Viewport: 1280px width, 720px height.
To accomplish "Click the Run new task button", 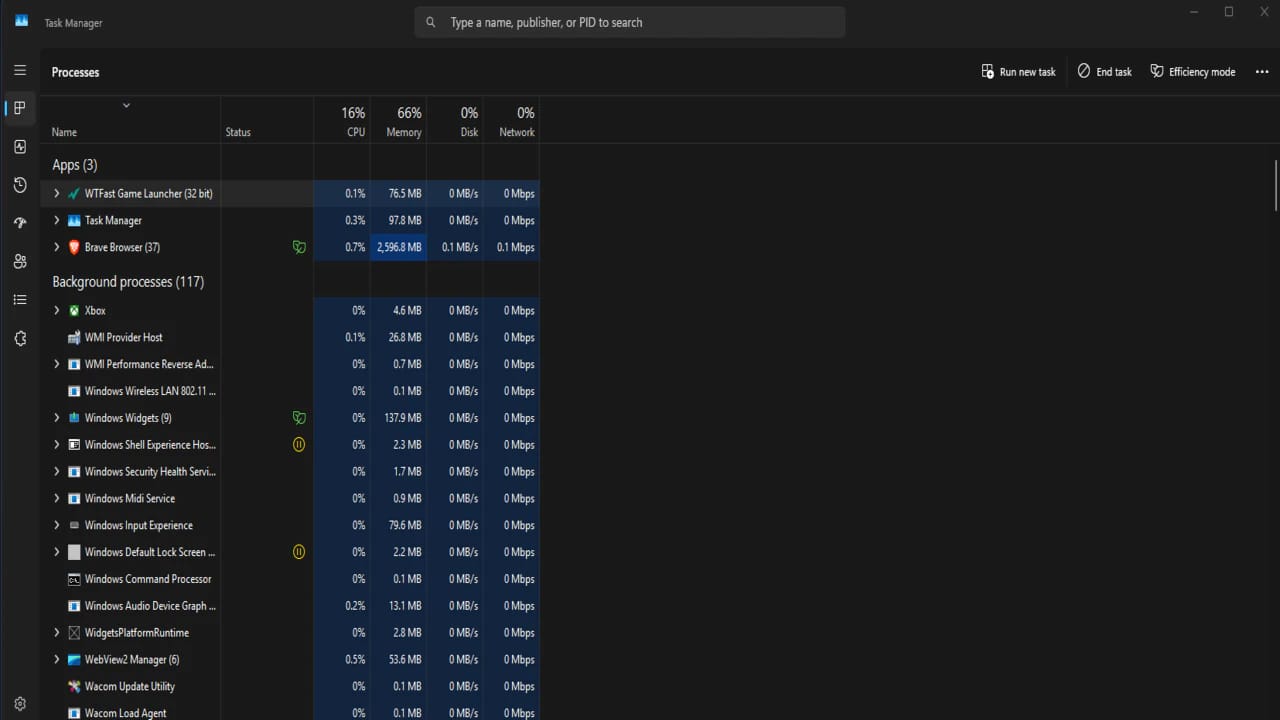I will click(1018, 71).
